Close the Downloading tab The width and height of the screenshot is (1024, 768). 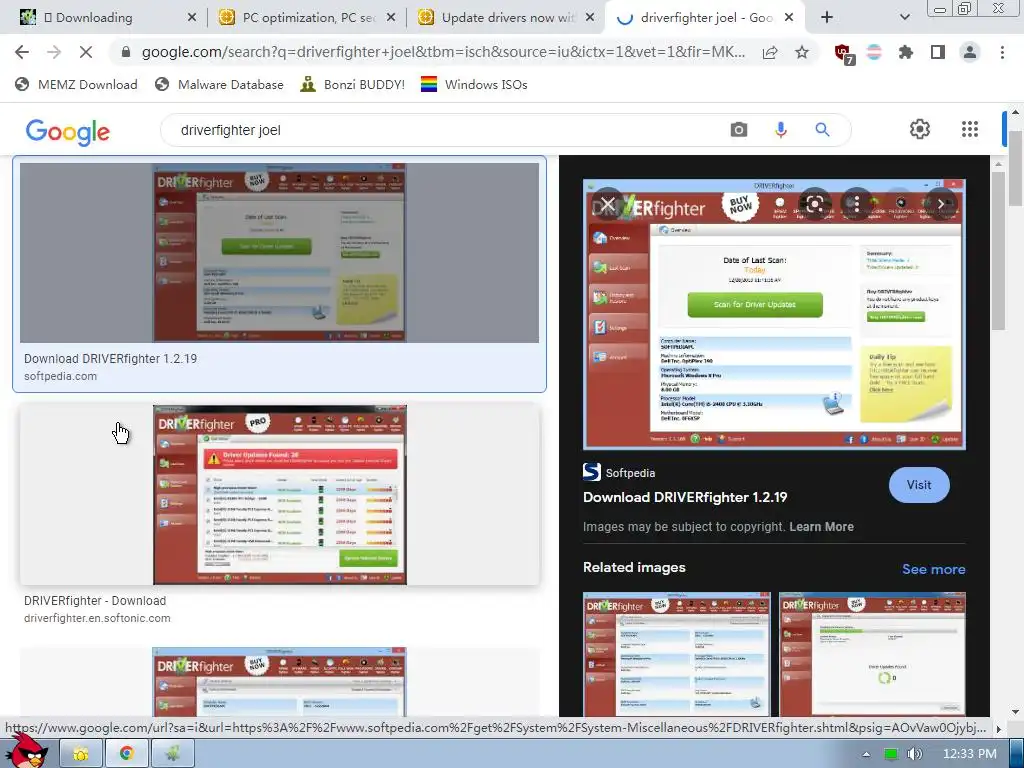(191, 18)
